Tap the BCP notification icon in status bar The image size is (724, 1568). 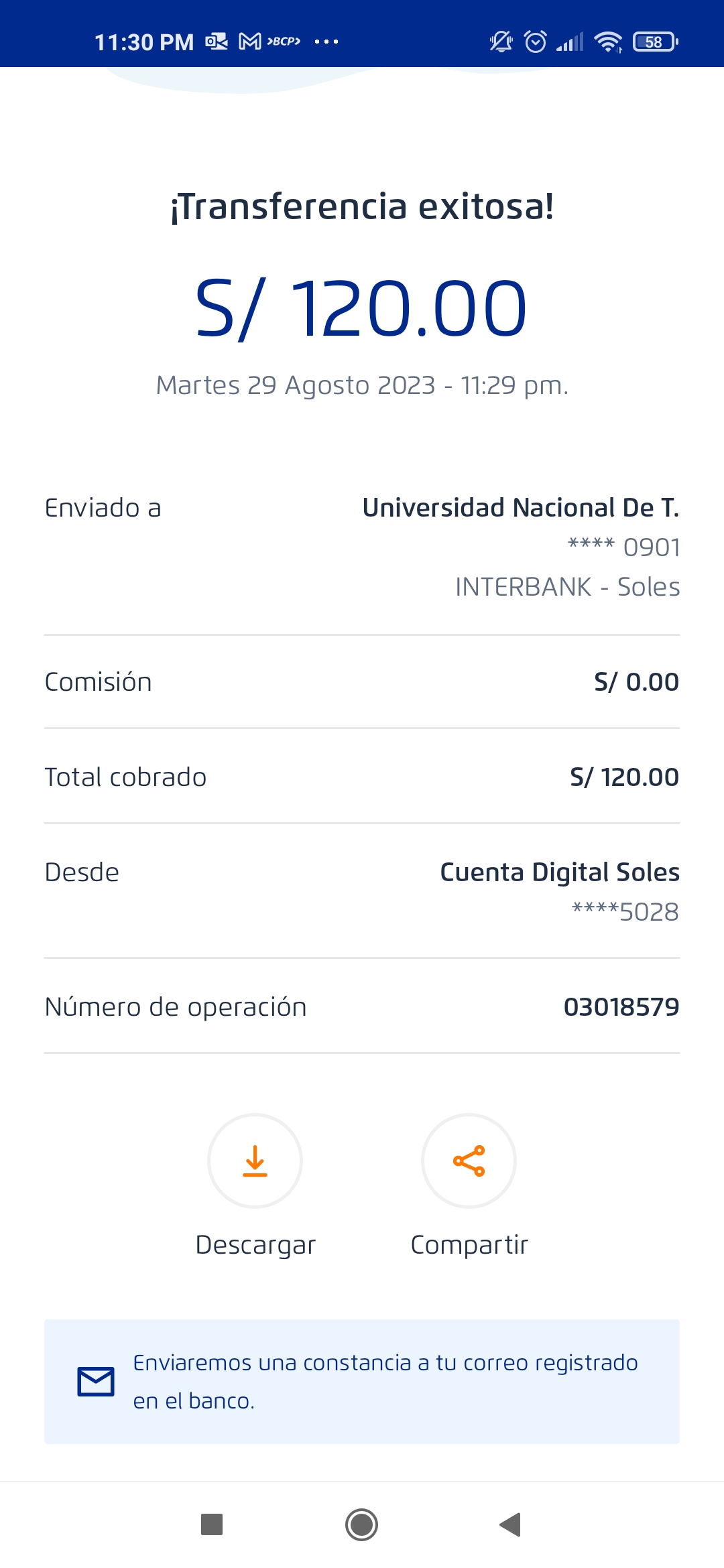[x=284, y=42]
